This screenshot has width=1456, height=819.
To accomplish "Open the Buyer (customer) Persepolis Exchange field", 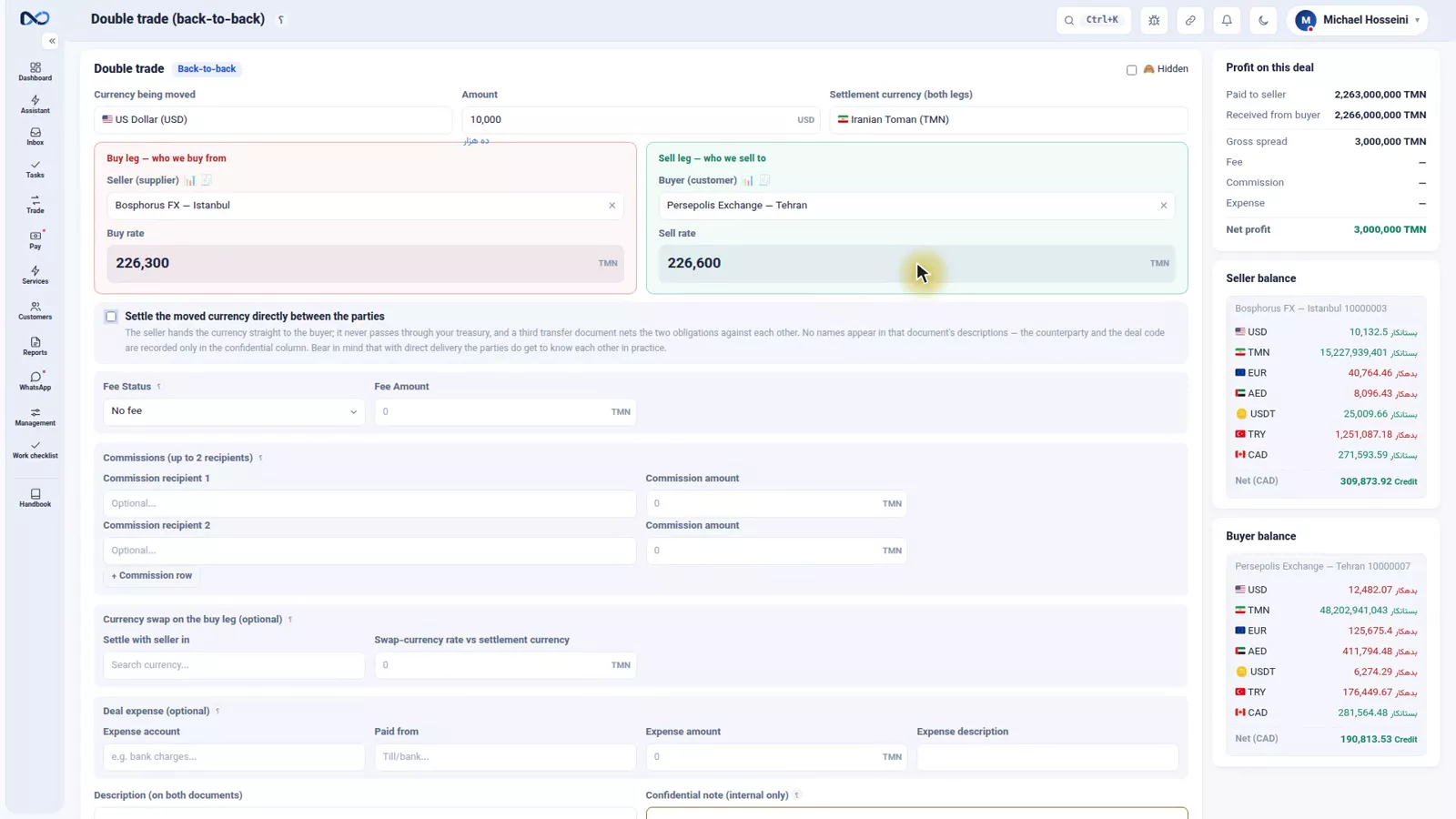I will pyautogui.click(x=916, y=206).
